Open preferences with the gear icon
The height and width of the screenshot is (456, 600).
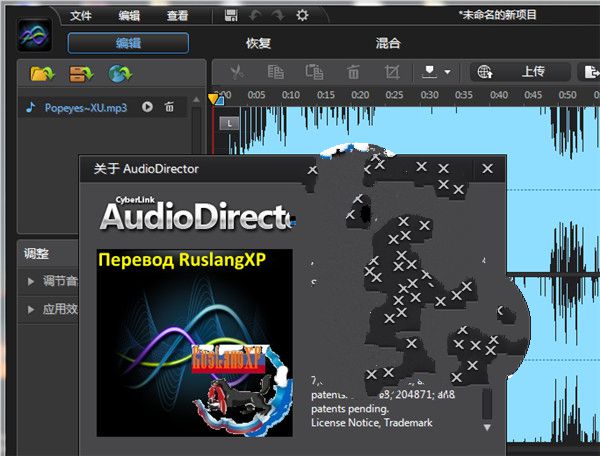click(x=302, y=16)
